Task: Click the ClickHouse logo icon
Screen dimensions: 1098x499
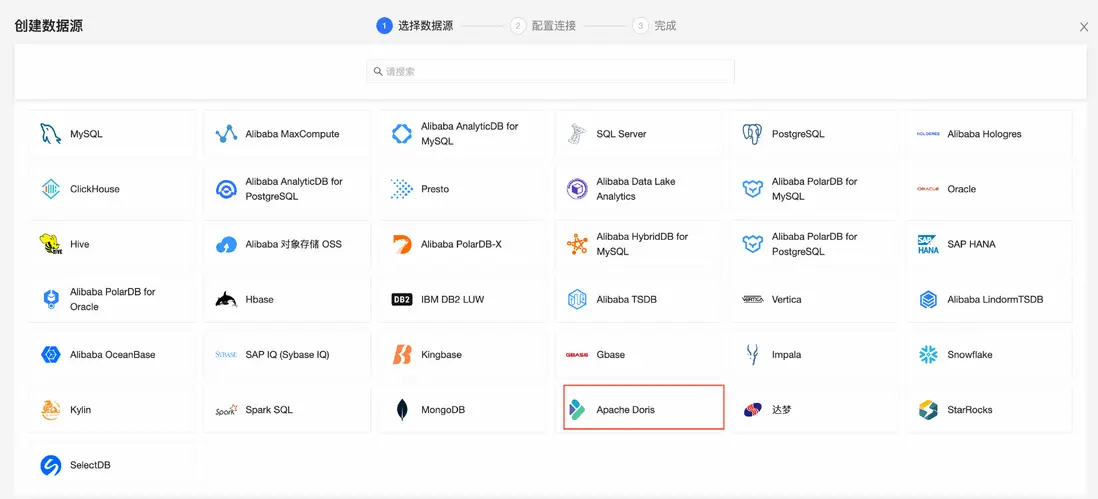Action: click(x=51, y=189)
